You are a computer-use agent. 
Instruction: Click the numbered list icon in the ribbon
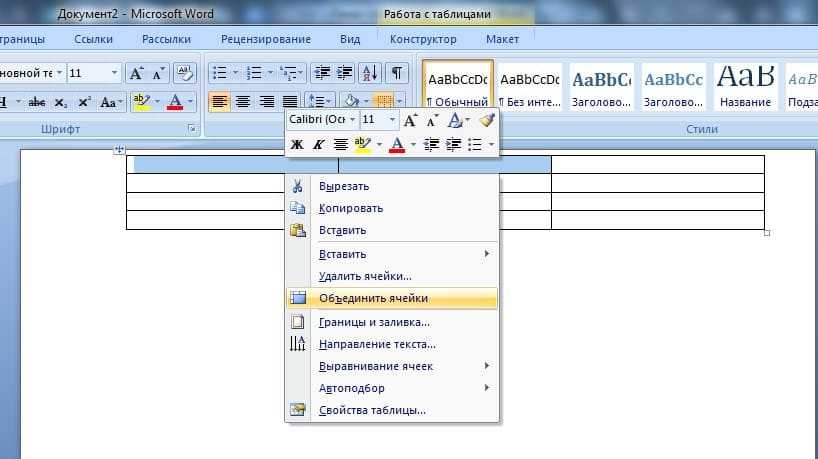click(x=254, y=73)
